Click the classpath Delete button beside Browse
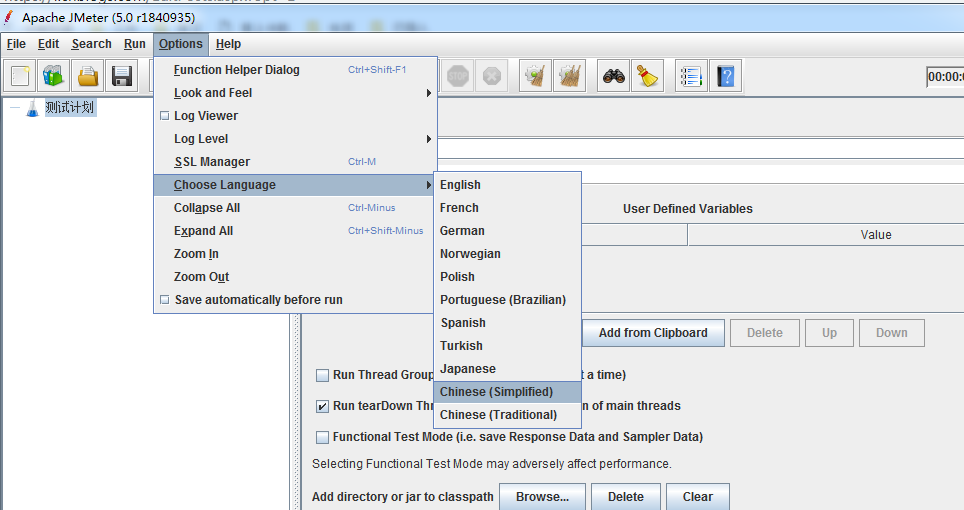This screenshot has width=964, height=510. click(x=626, y=496)
